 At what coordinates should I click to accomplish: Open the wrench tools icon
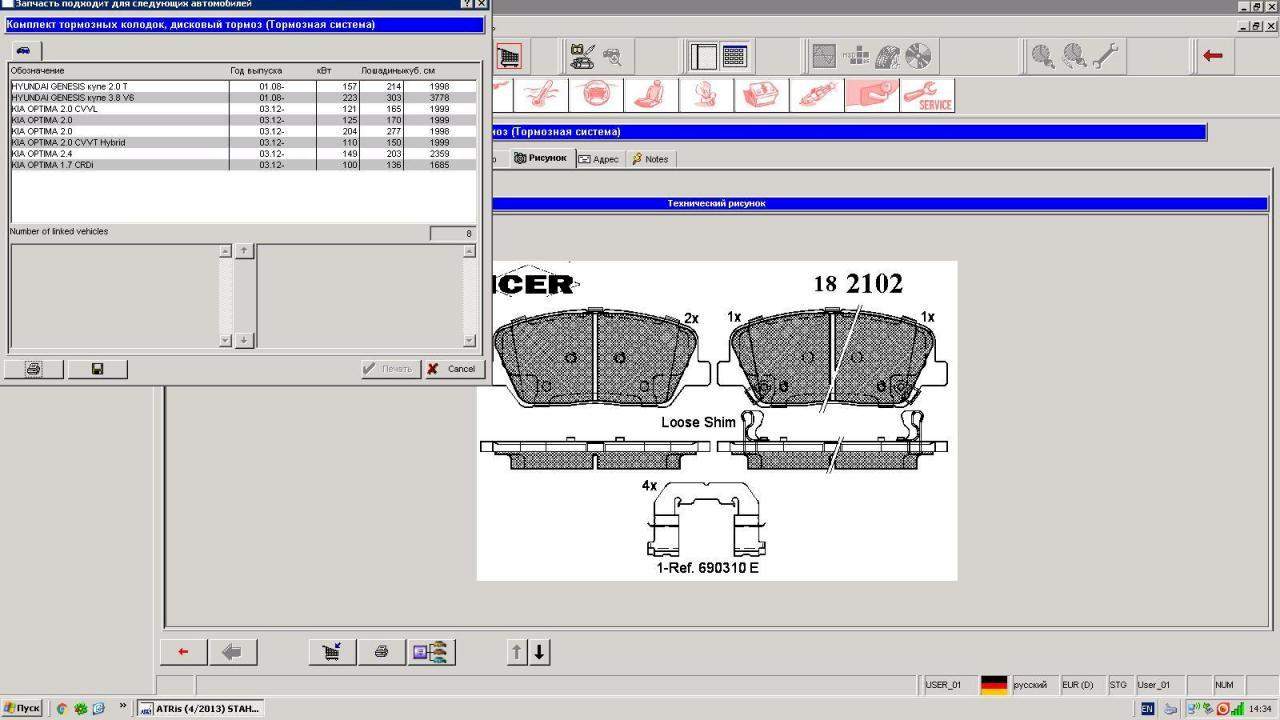click(1105, 56)
